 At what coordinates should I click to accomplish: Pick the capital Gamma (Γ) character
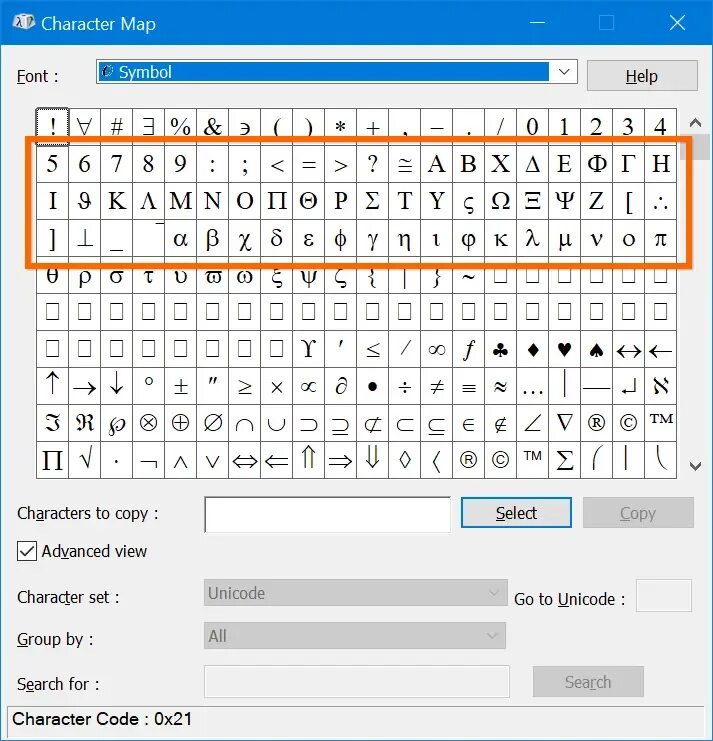(628, 164)
